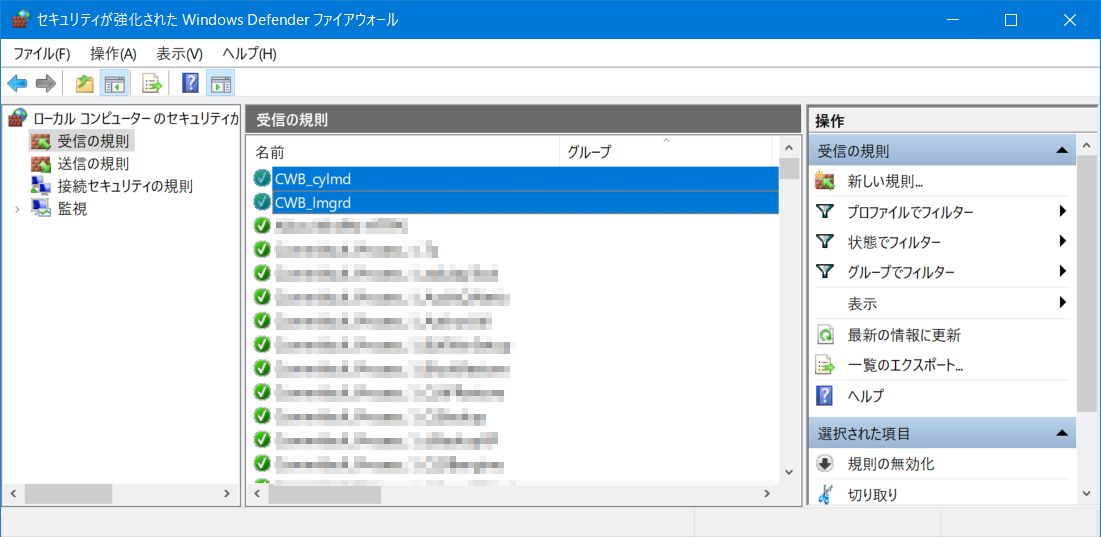
Task: Click the Up one level folder icon
Action: click(85, 84)
